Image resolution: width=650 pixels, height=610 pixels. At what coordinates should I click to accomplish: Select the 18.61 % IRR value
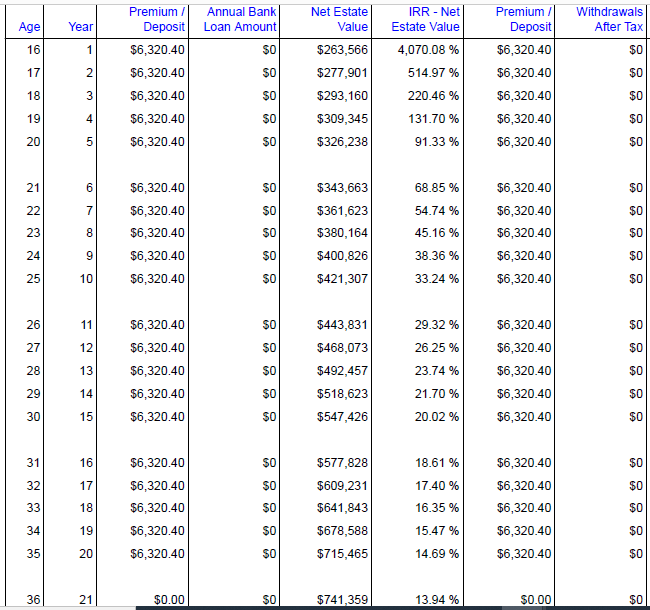pyautogui.click(x=437, y=463)
